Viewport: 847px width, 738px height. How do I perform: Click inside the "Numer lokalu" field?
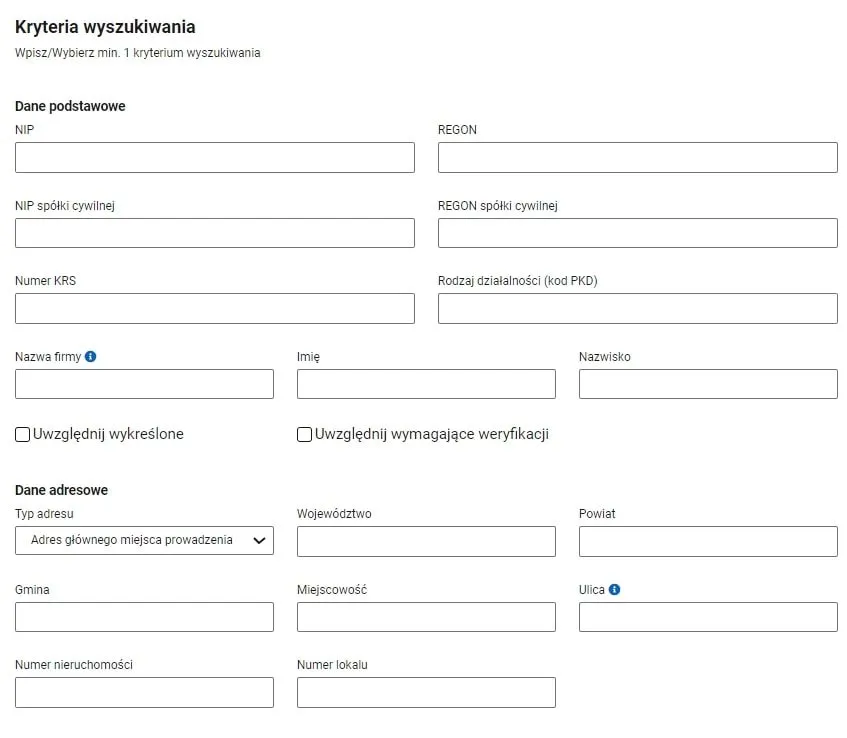(426, 691)
